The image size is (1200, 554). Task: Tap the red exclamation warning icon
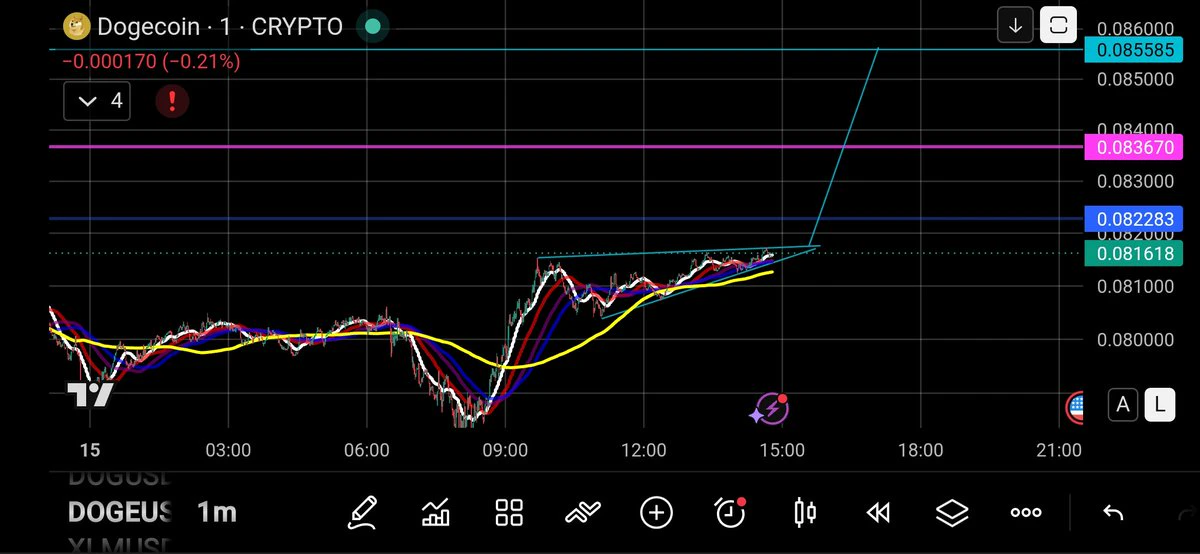coord(173,100)
